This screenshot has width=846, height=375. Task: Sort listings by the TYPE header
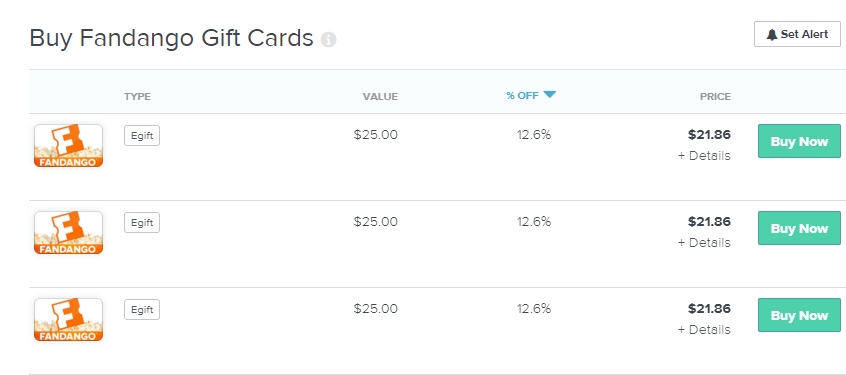click(x=138, y=97)
